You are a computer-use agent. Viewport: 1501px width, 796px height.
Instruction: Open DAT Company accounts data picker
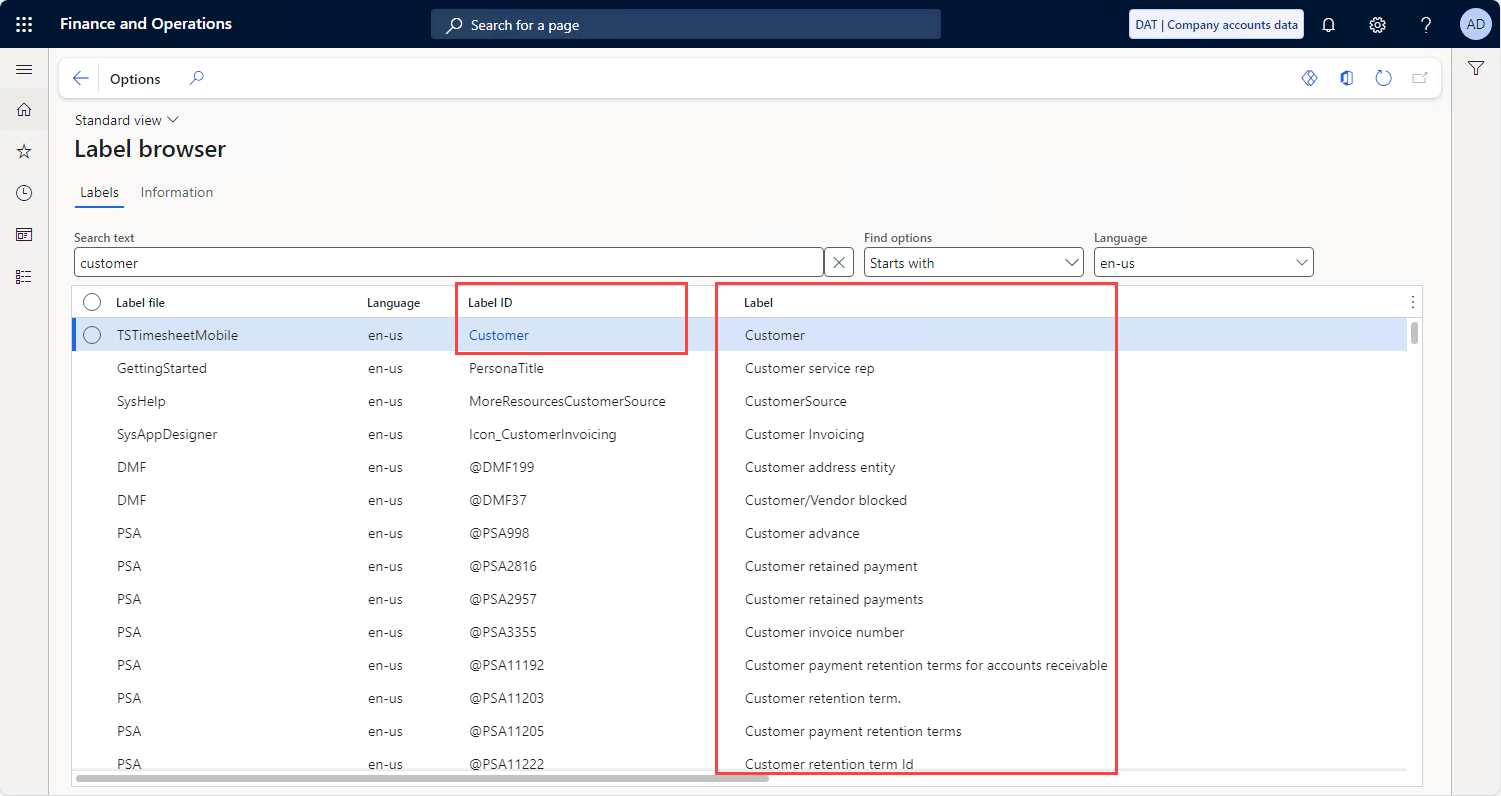click(1216, 24)
